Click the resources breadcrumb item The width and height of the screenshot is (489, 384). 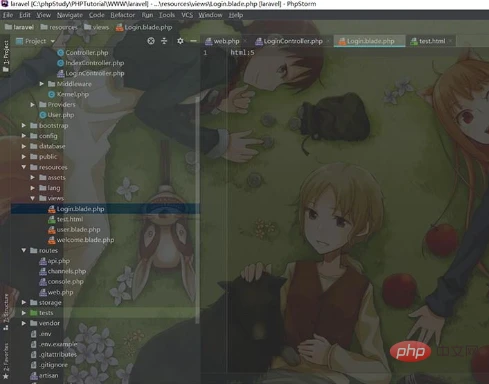(59, 27)
